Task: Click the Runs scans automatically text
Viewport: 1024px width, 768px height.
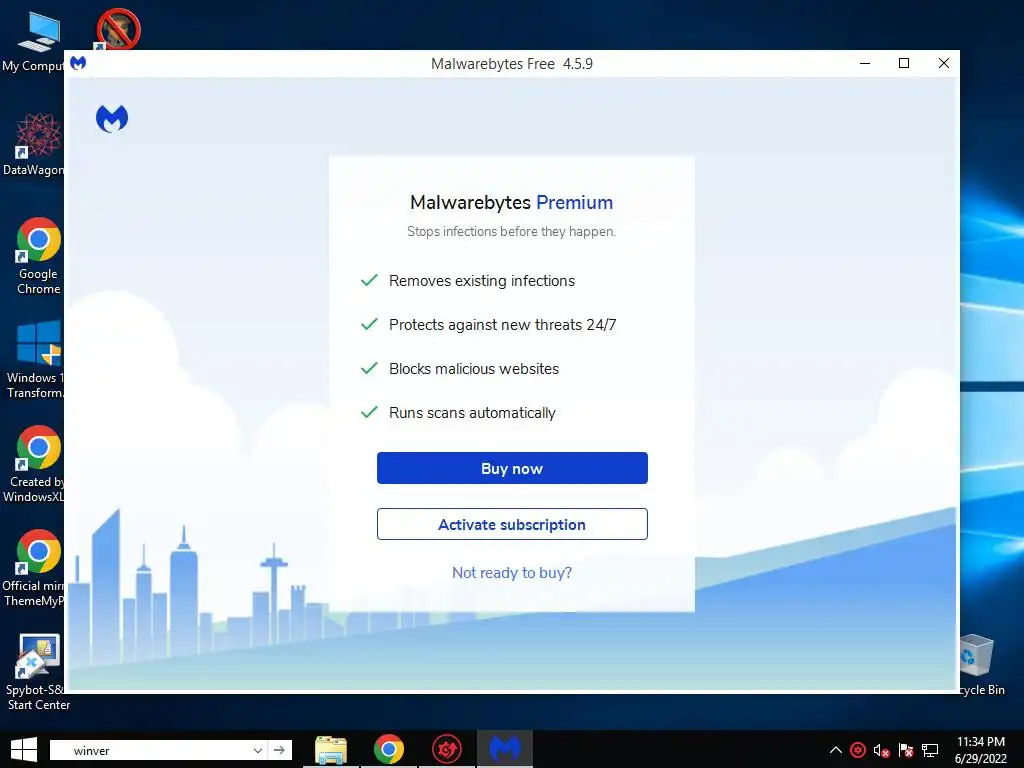Action: pos(472,413)
